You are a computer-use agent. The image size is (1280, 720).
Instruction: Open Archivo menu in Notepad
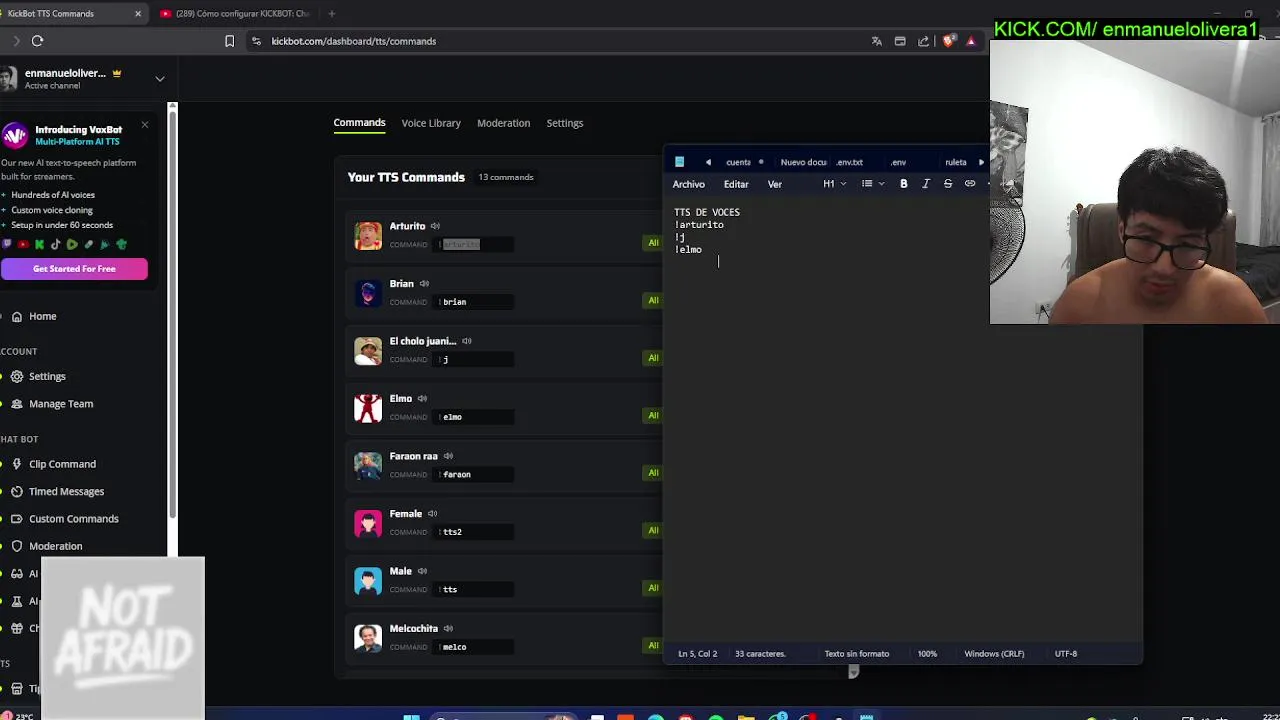coord(689,184)
